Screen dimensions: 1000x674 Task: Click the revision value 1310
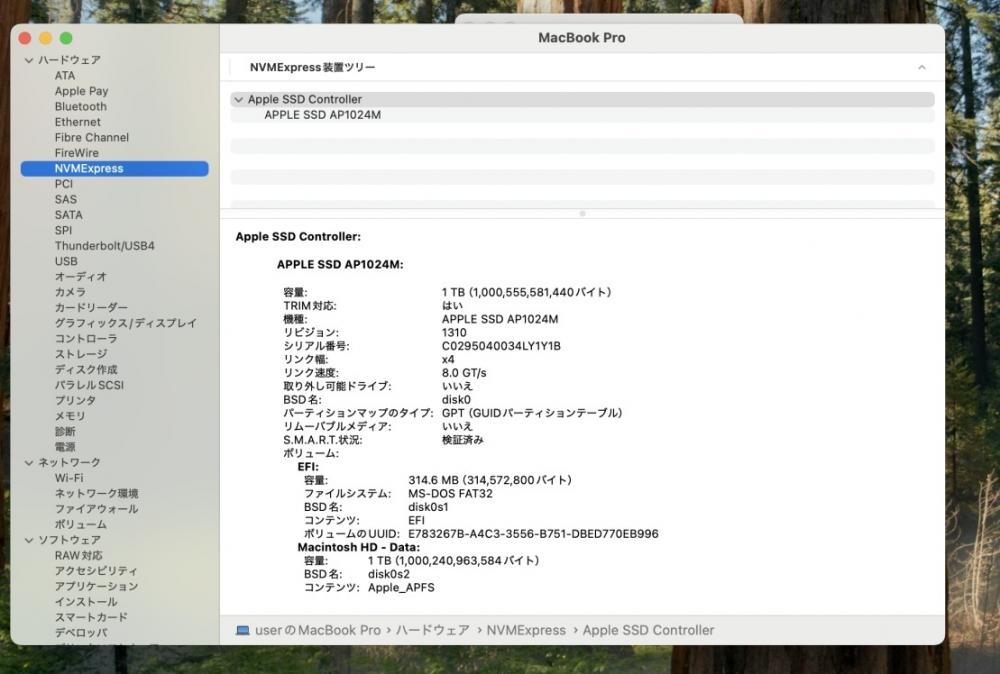(x=454, y=333)
